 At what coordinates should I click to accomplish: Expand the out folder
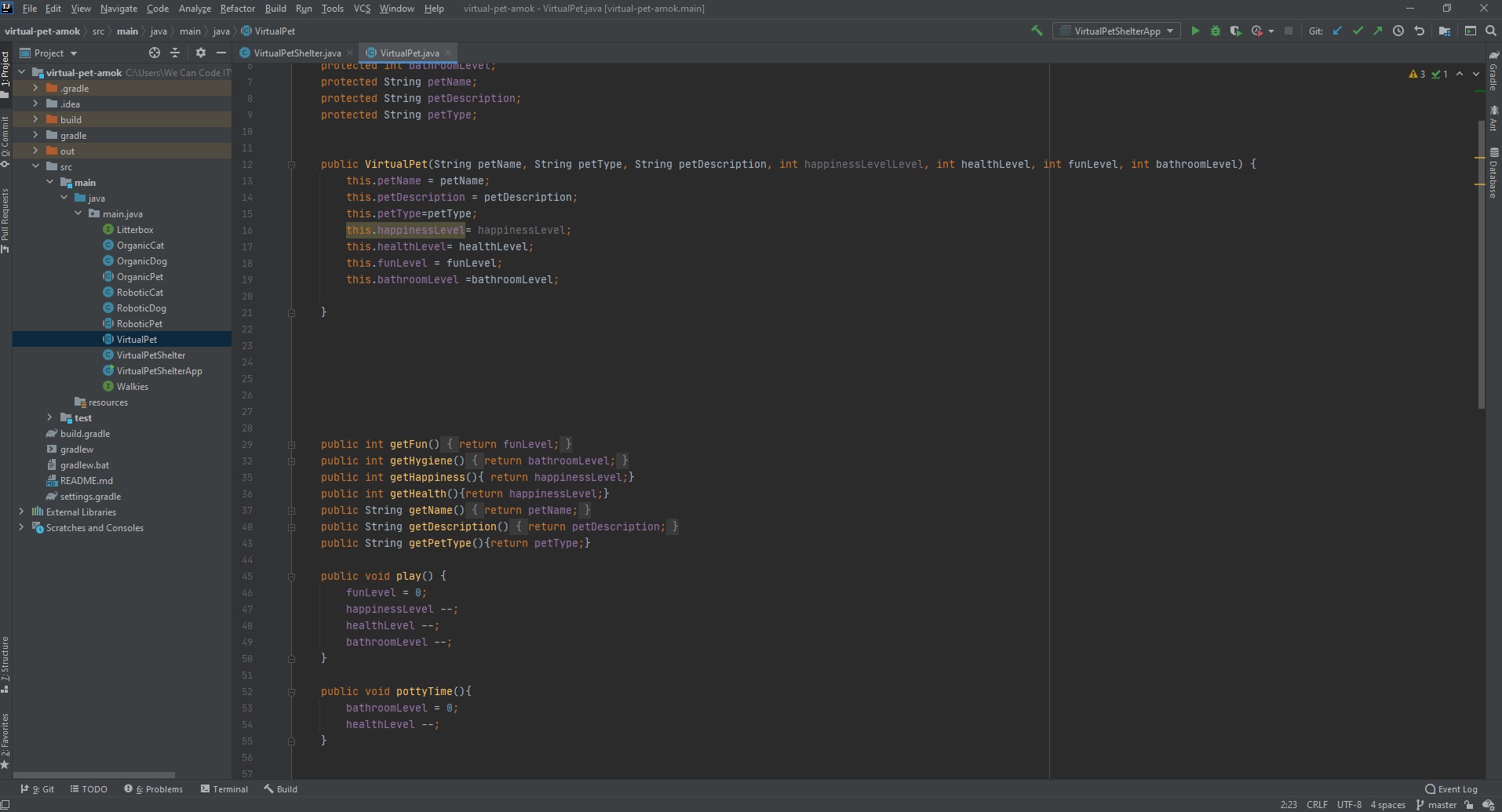click(x=35, y=151)
